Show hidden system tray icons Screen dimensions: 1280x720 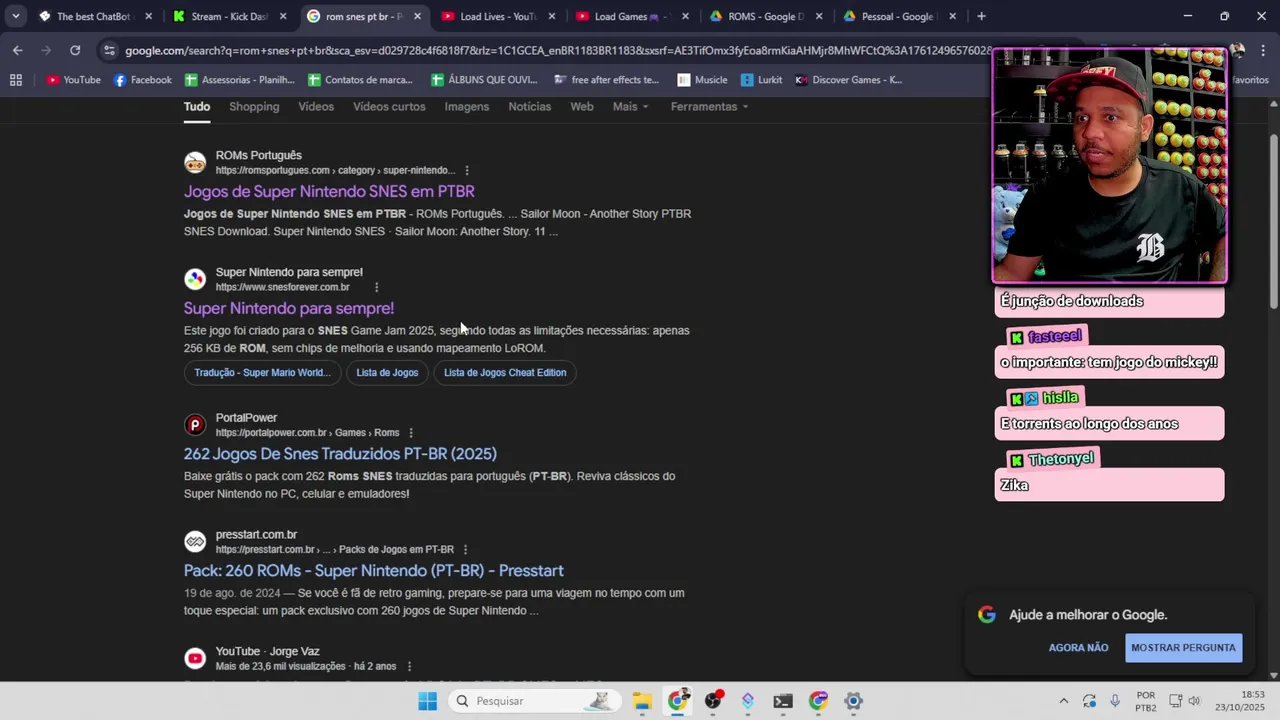coord(1063,701)
